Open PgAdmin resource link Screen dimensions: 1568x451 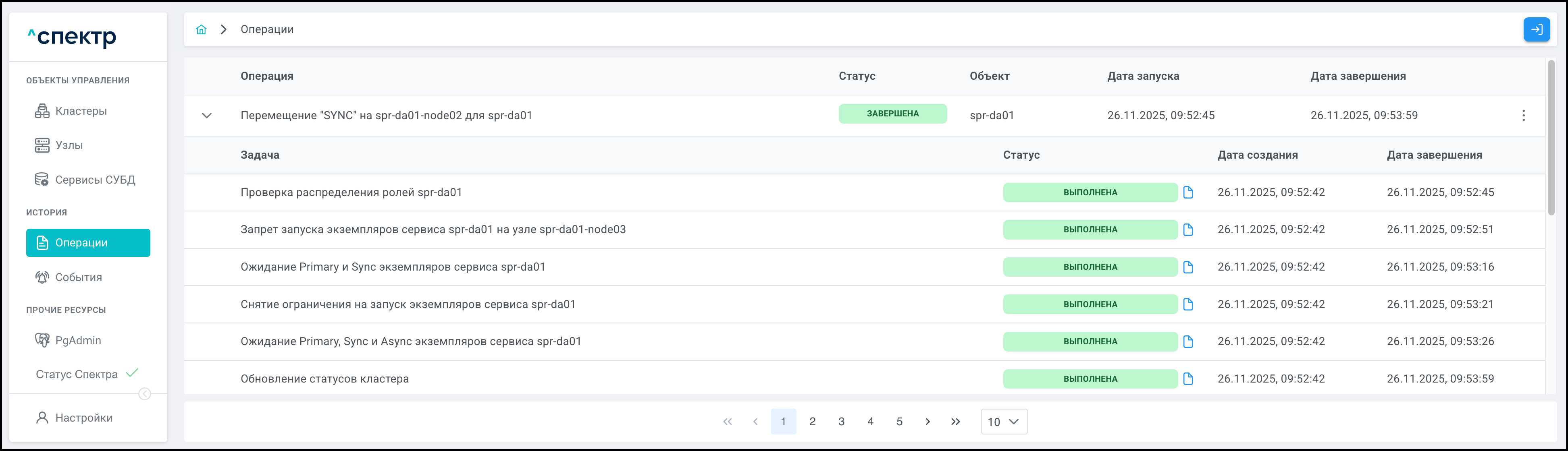78,340
